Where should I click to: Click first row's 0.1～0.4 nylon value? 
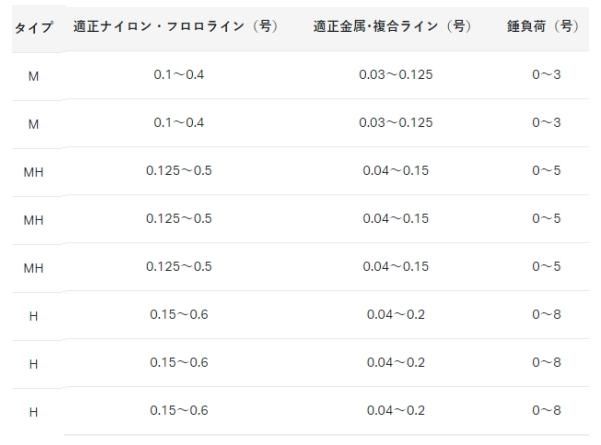click(x=179, y=74)
